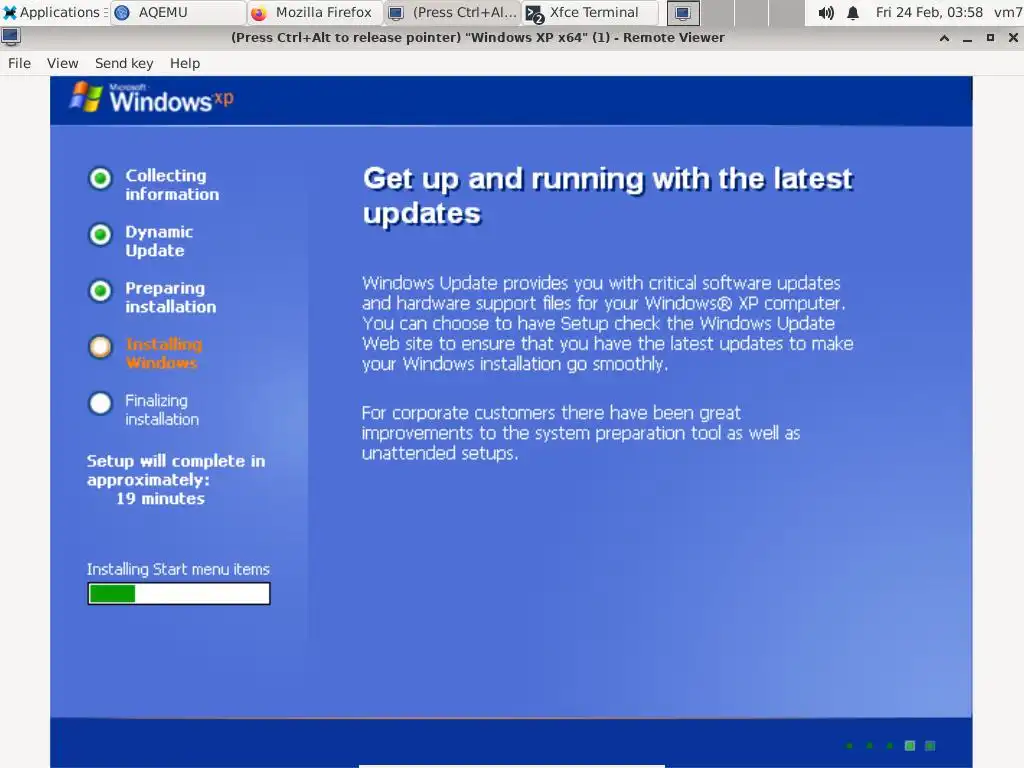Open the Send key menu
Image resolution: width=1024 pixels, height=768 pixels.
coord(124,63)
